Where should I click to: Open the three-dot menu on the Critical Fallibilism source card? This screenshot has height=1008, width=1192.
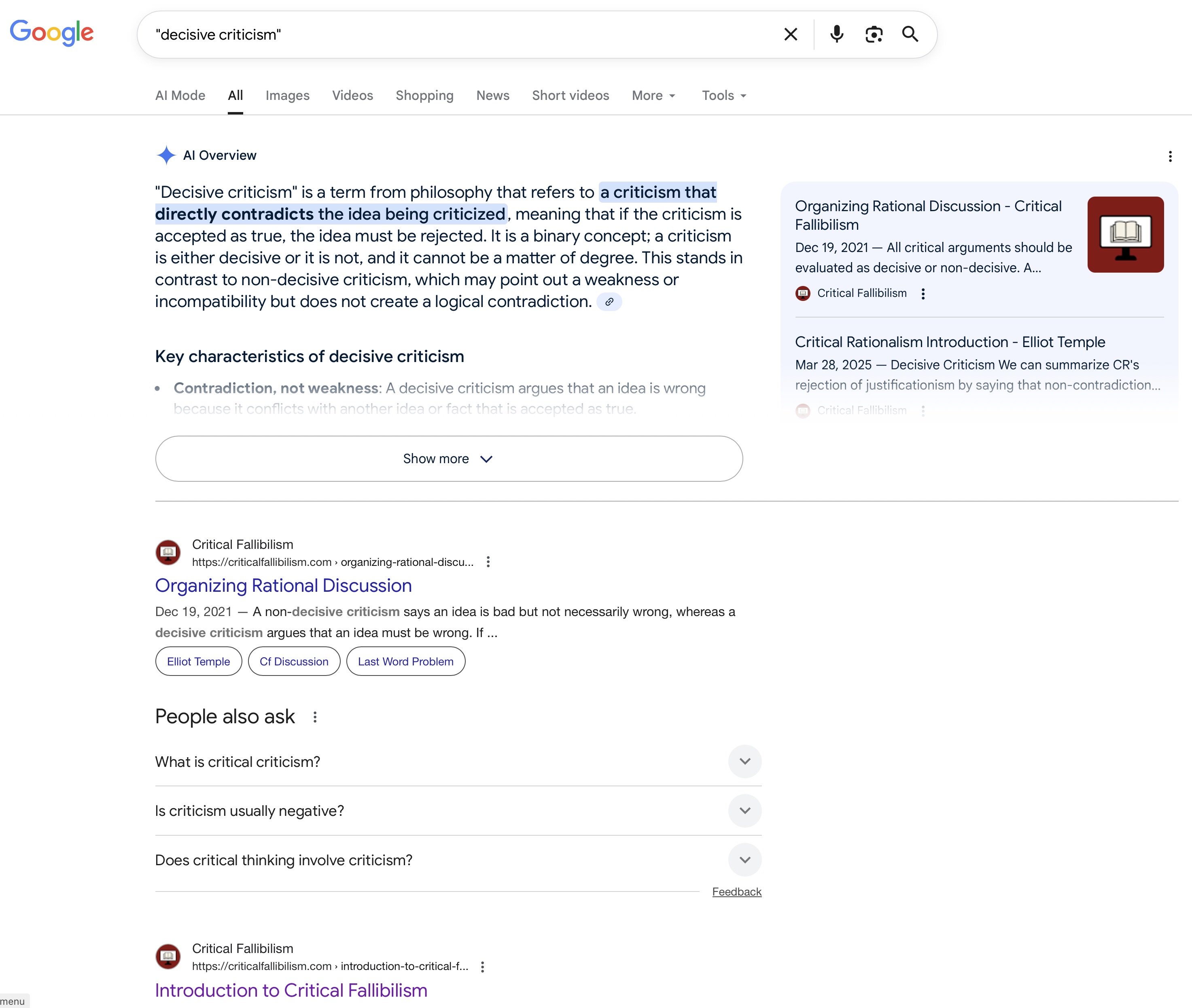(923, 293)
